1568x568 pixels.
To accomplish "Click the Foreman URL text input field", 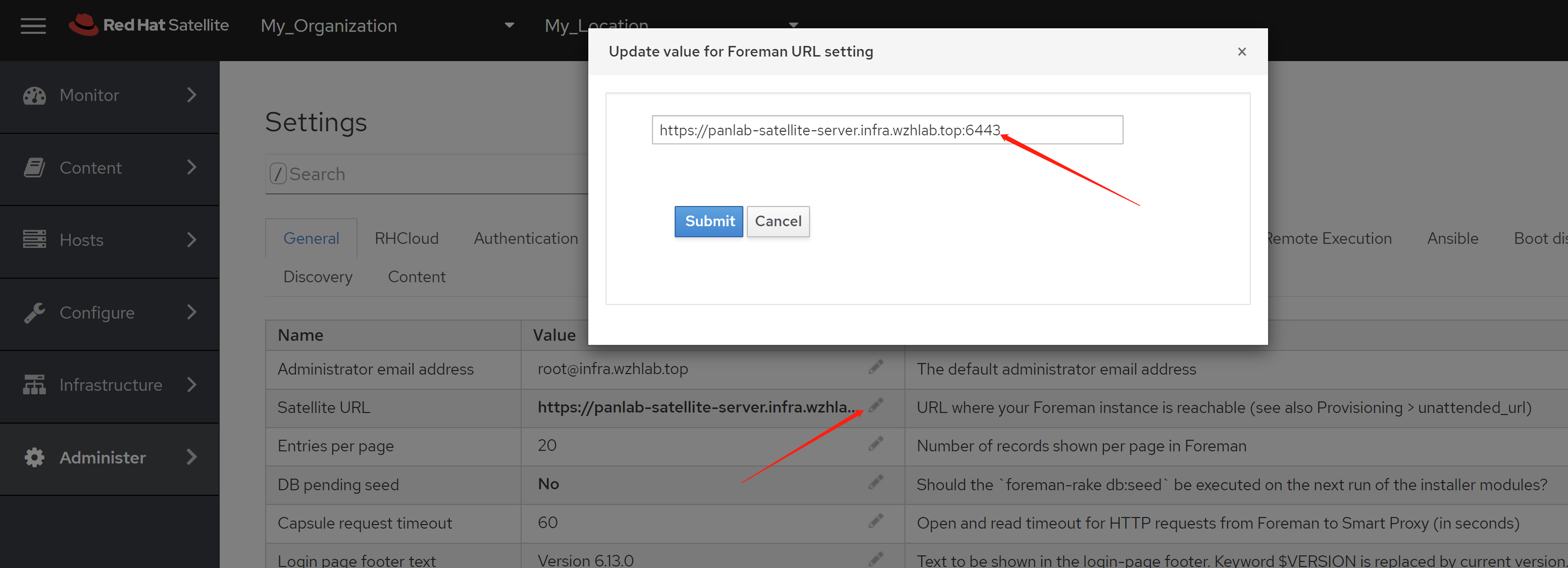I will tap(886, 130).
